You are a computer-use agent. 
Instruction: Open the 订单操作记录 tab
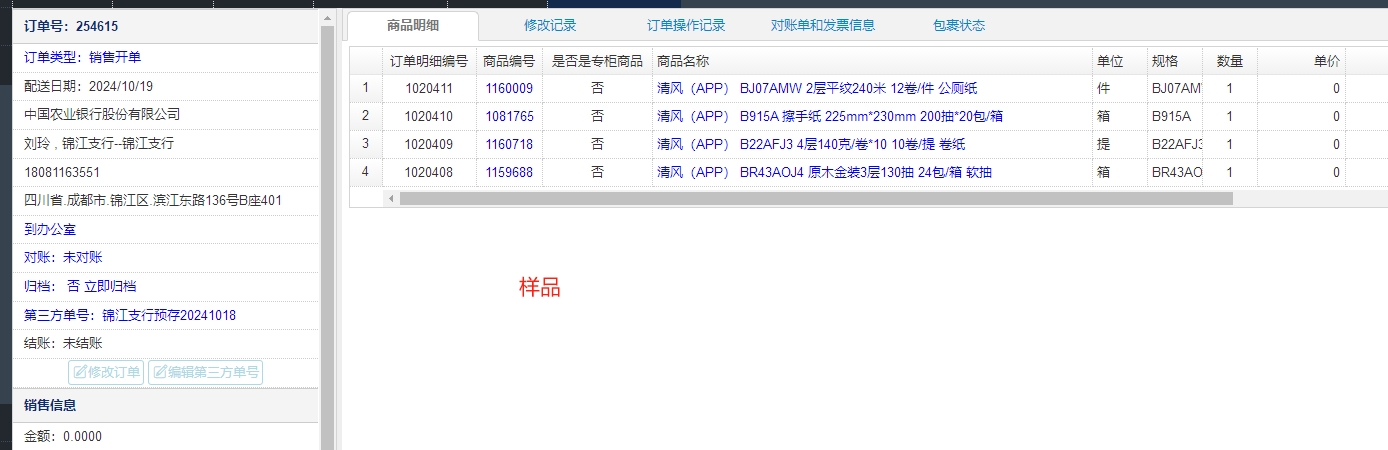click(x=686, y=26)
